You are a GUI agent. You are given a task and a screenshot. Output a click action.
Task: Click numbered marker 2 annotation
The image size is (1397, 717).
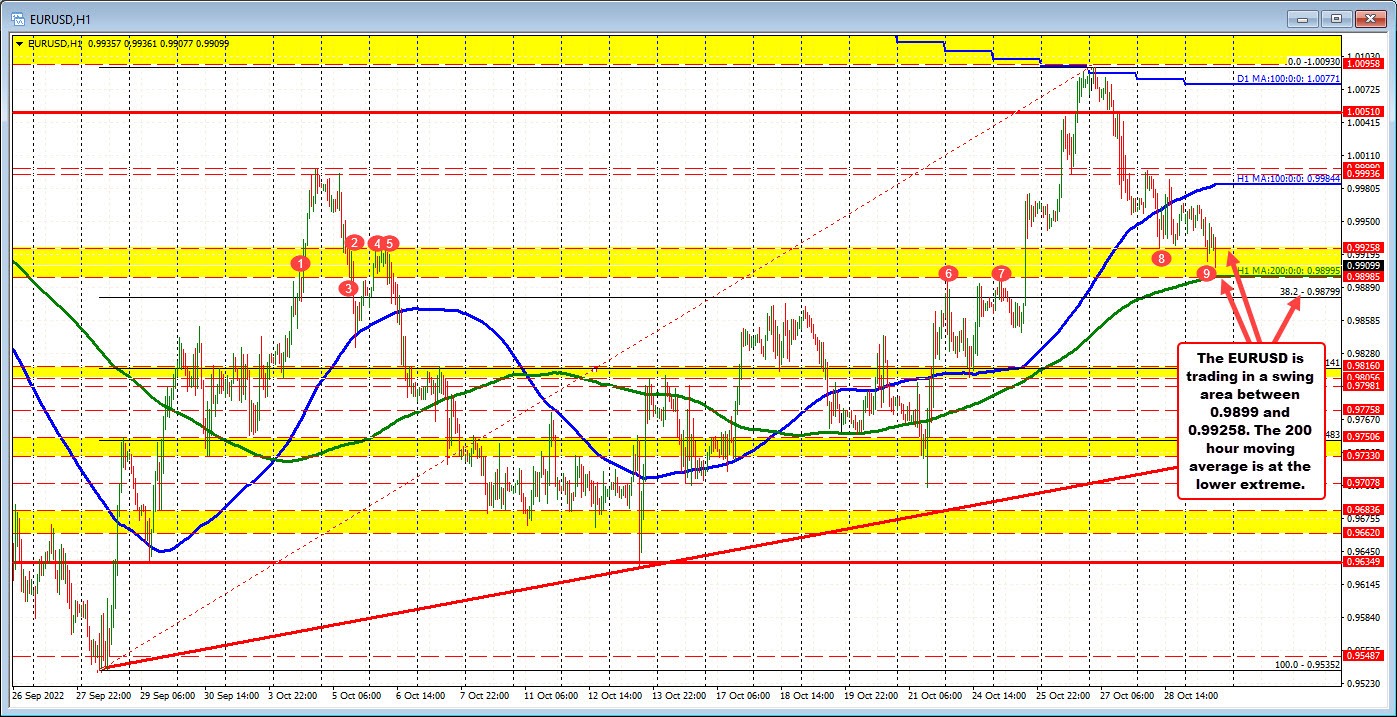[353, 242]
